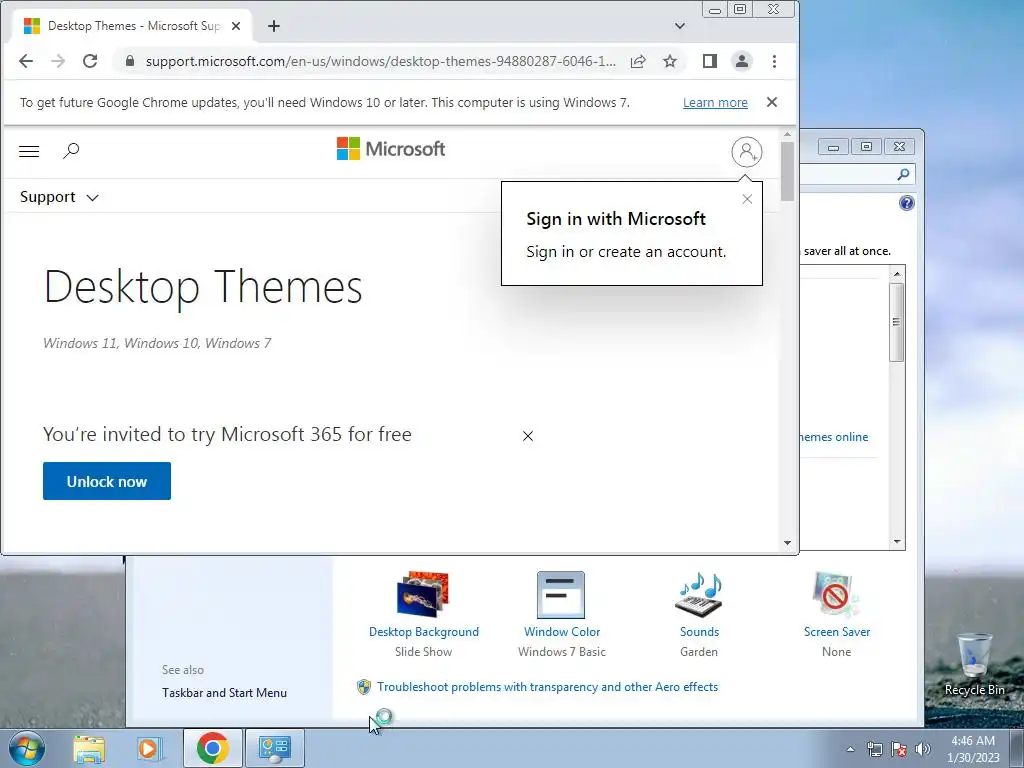Open Action Center flag icon

pyautogui.click(x=899, y=749)
